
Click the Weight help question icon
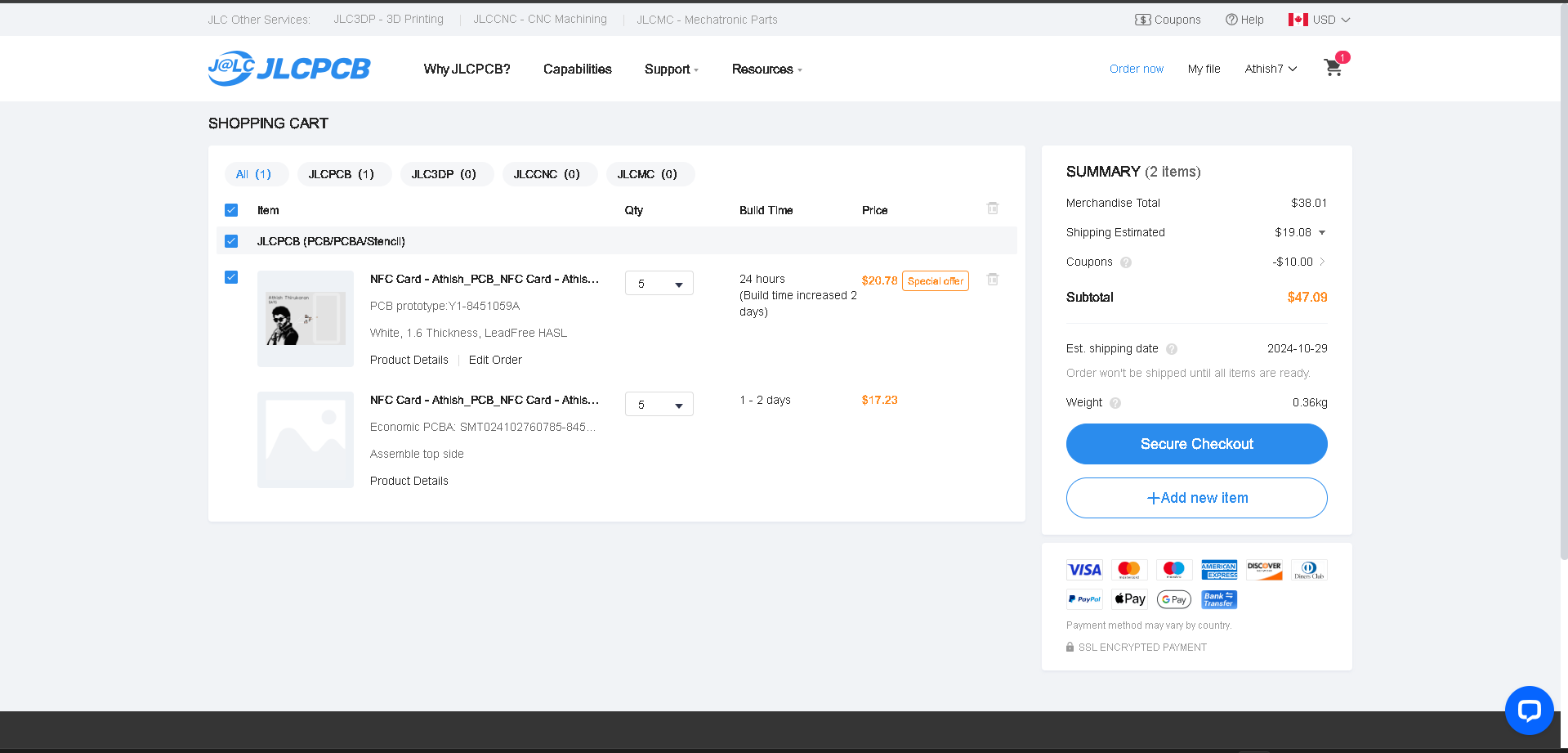tap(1115, 403)
